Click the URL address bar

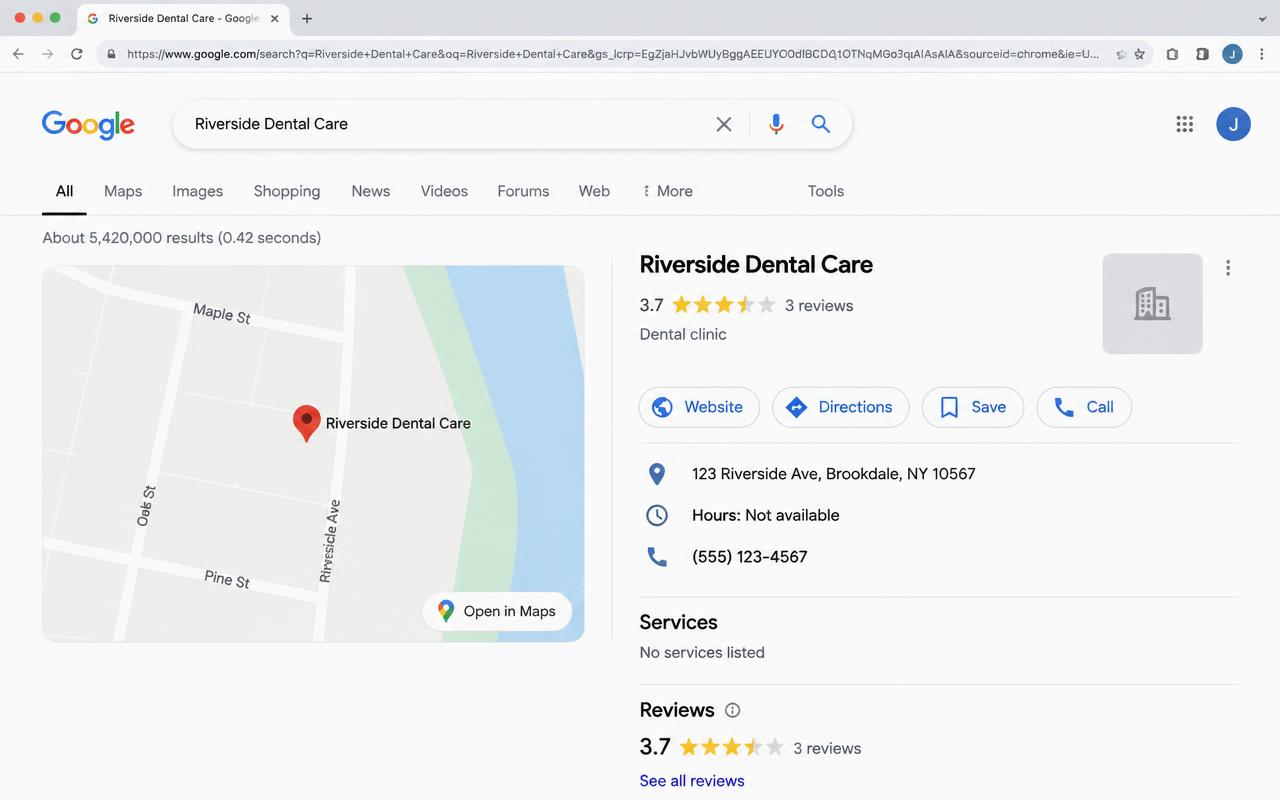click(613, 54)
